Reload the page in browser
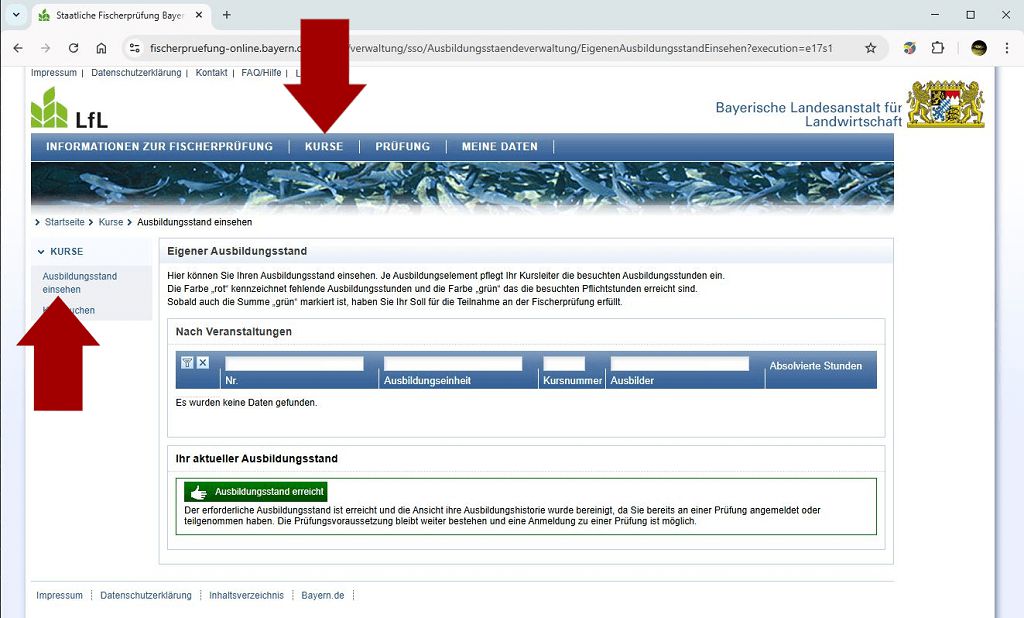Image resolution: width=1024 pixels, height=618 pixels. click(73, 48)
